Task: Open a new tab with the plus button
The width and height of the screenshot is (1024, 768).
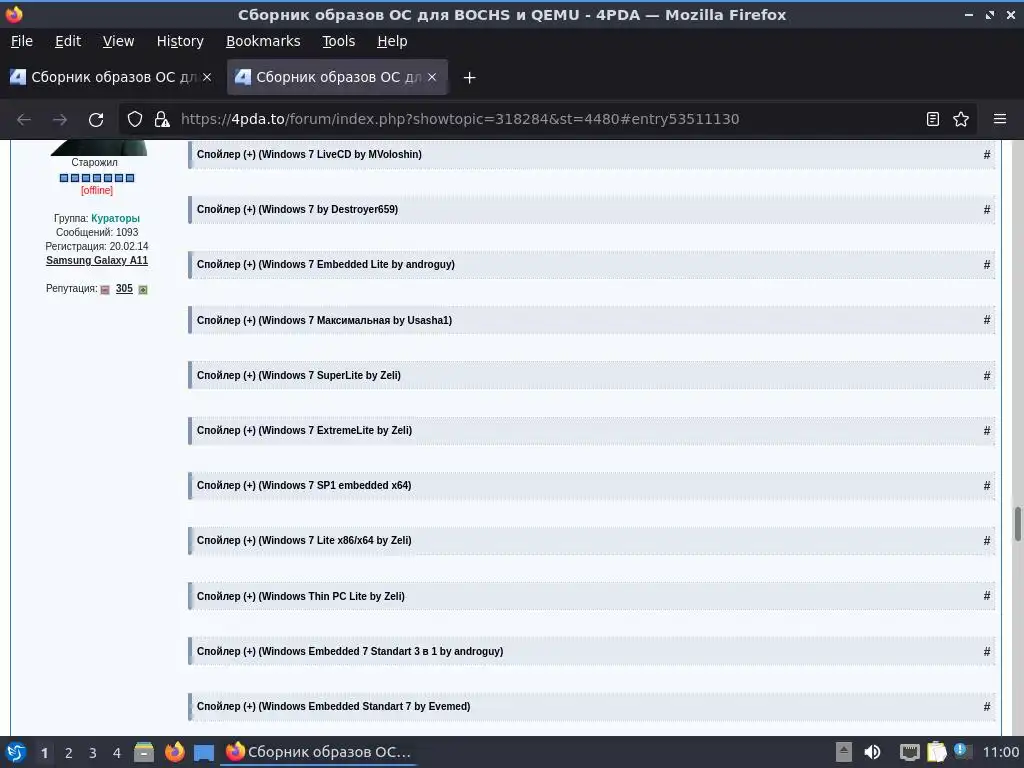Action: [x=469, y=78]
